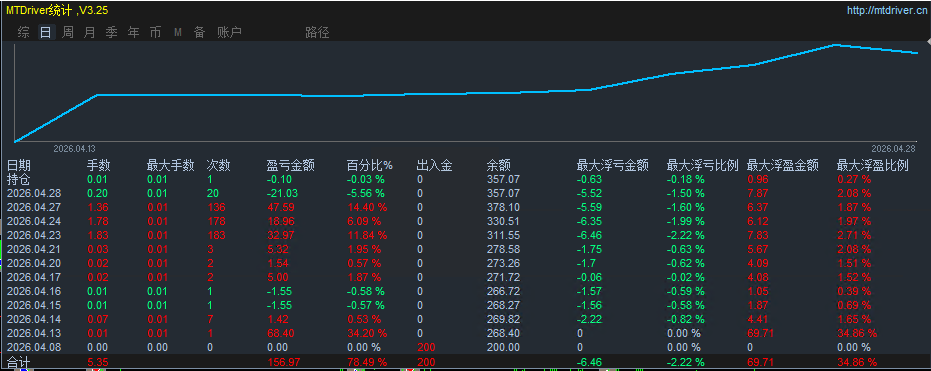Click the 2.71 % floating profit ratio

pos(854,235)
